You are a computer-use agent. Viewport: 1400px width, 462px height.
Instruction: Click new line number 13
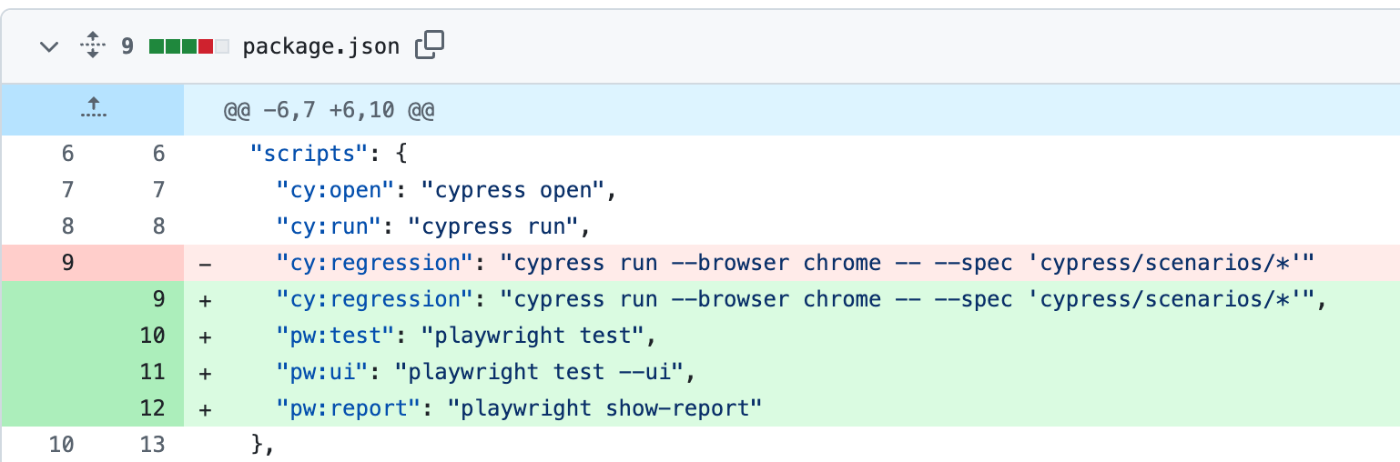(x=152, y=444)
